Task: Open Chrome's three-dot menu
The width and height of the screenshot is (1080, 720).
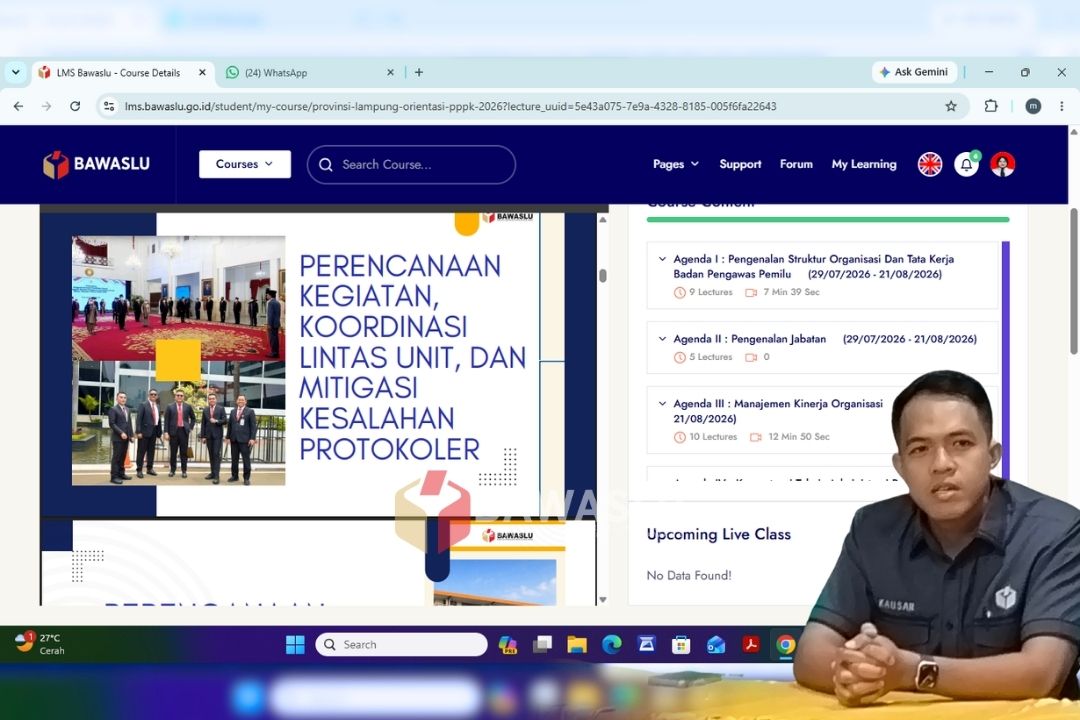Action: coord(1061,106)
